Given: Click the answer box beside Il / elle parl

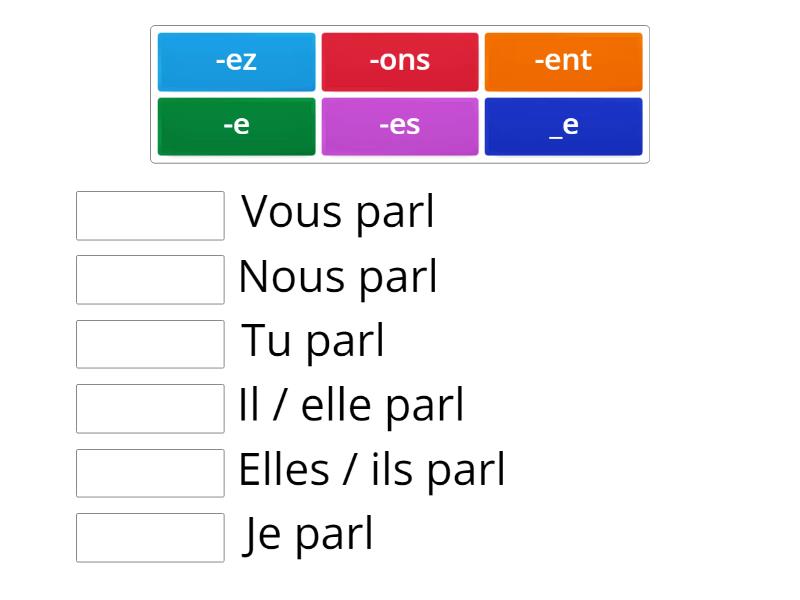Looking at the screenshot, I should [x=150, y=409].
